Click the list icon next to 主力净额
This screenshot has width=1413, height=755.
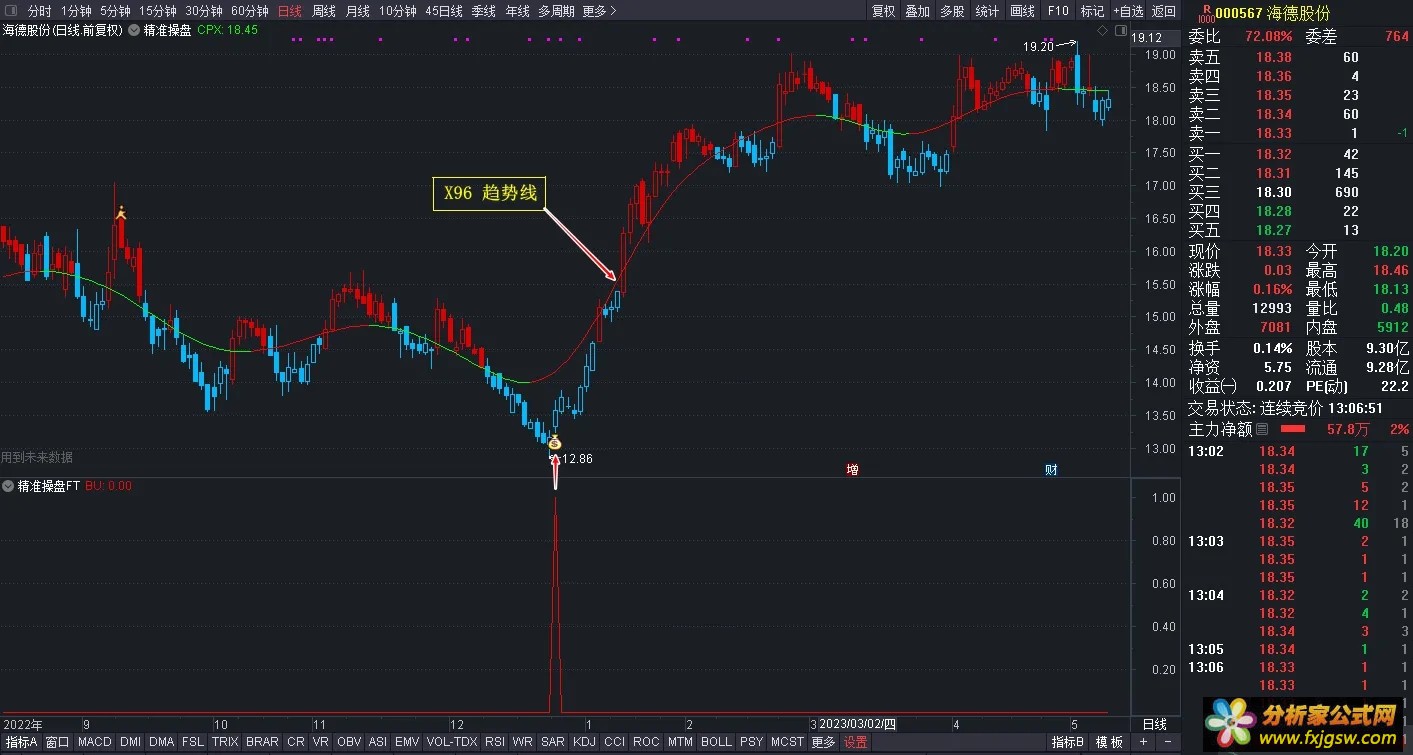coord(1261,429)
